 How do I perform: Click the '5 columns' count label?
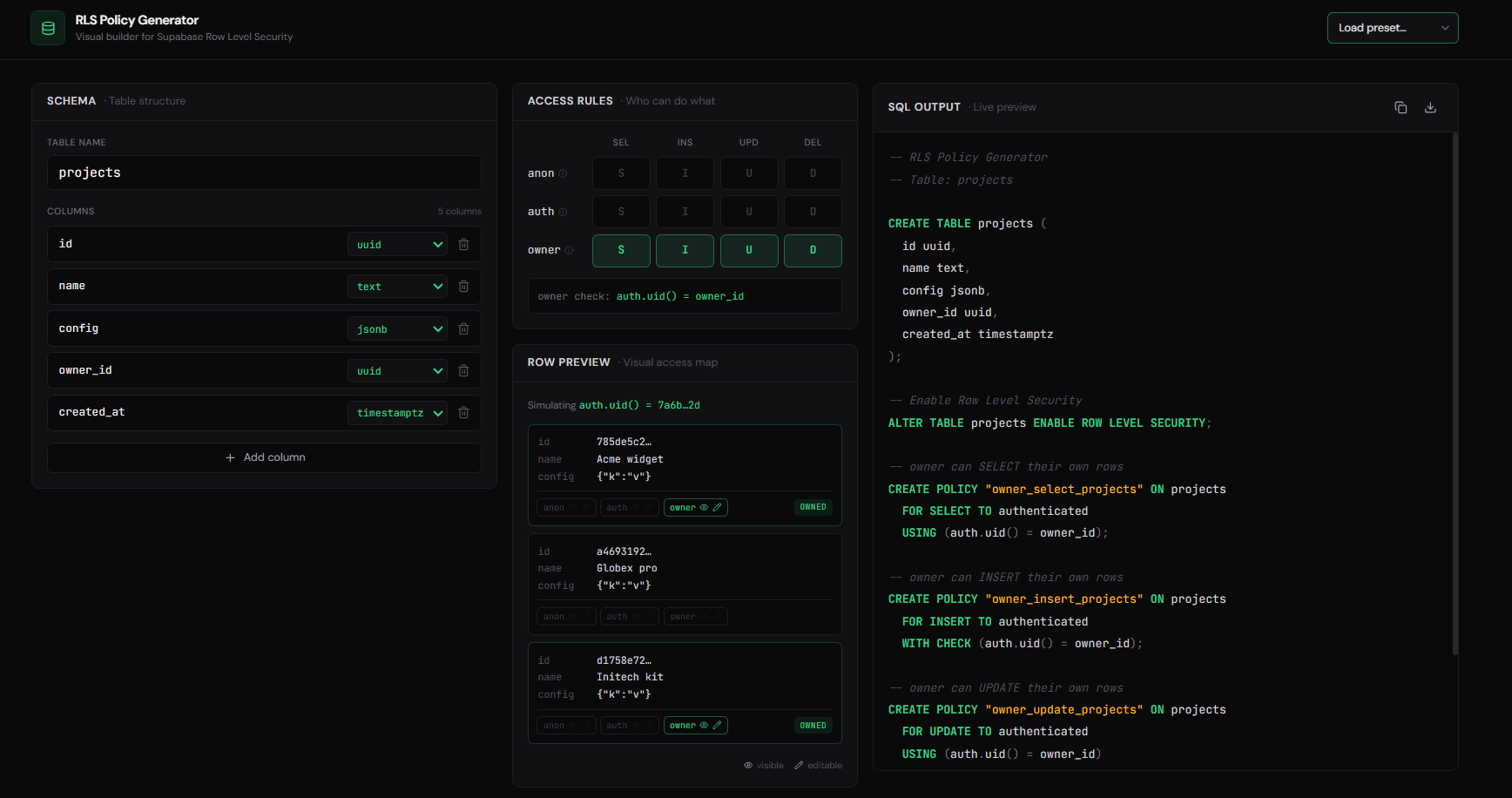coord(460,212)
